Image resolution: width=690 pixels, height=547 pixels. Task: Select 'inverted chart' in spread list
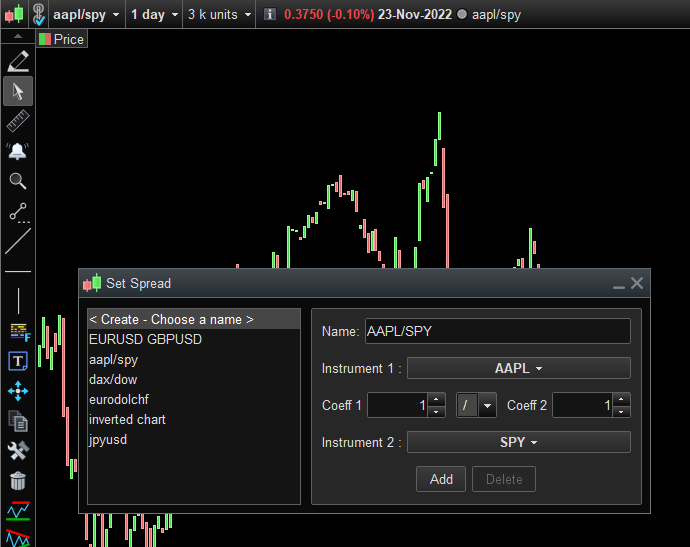coord(194,419)
